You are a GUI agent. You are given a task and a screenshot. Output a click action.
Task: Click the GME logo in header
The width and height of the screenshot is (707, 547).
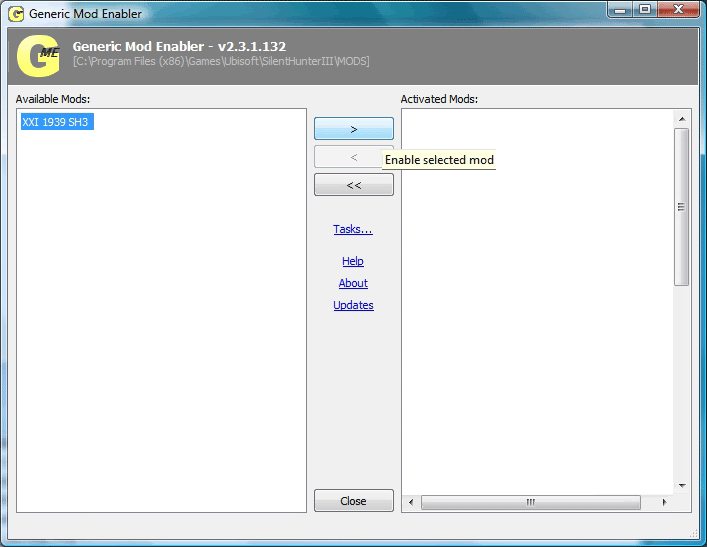(38, 56)
